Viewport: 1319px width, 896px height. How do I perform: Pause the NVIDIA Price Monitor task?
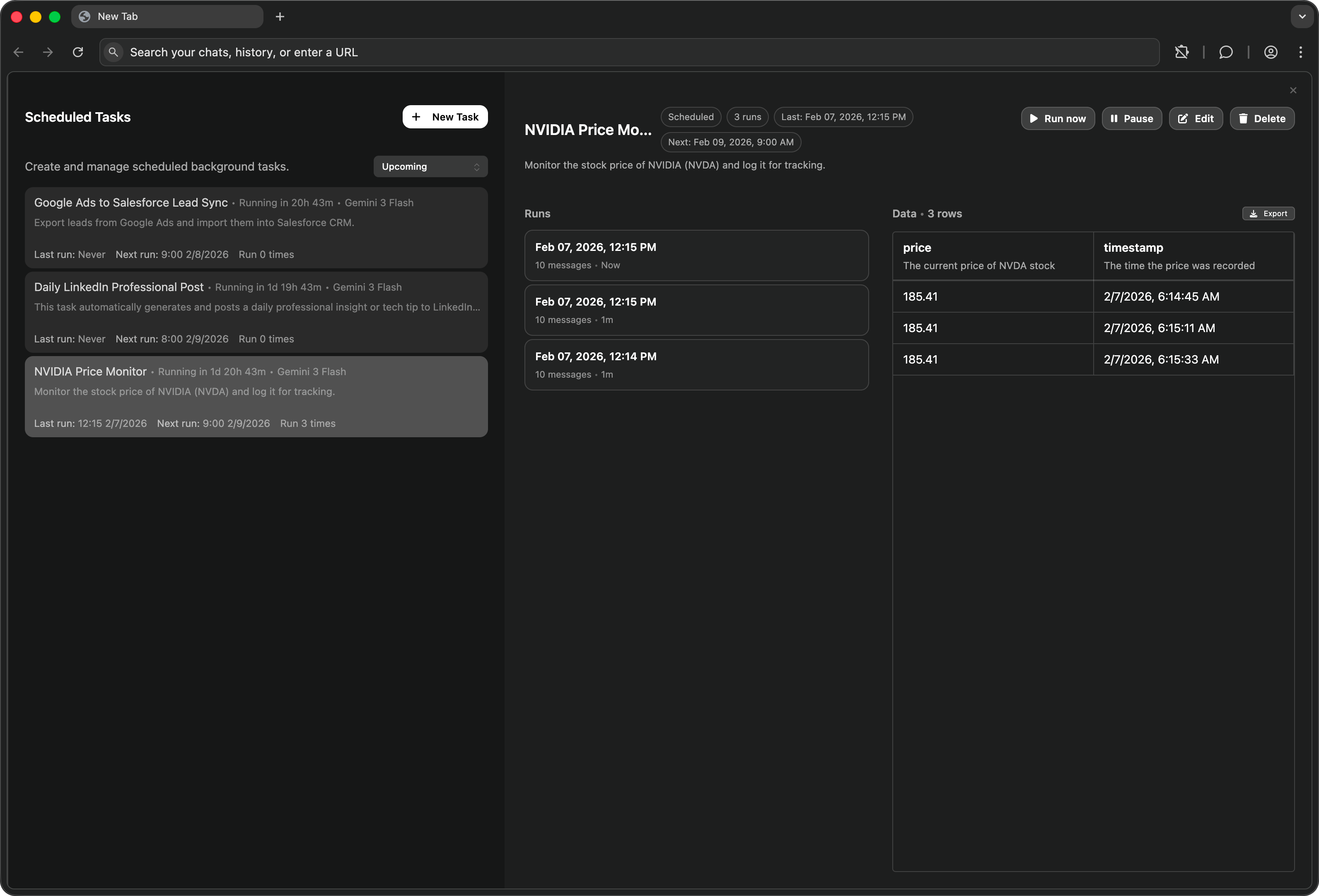1131,118
